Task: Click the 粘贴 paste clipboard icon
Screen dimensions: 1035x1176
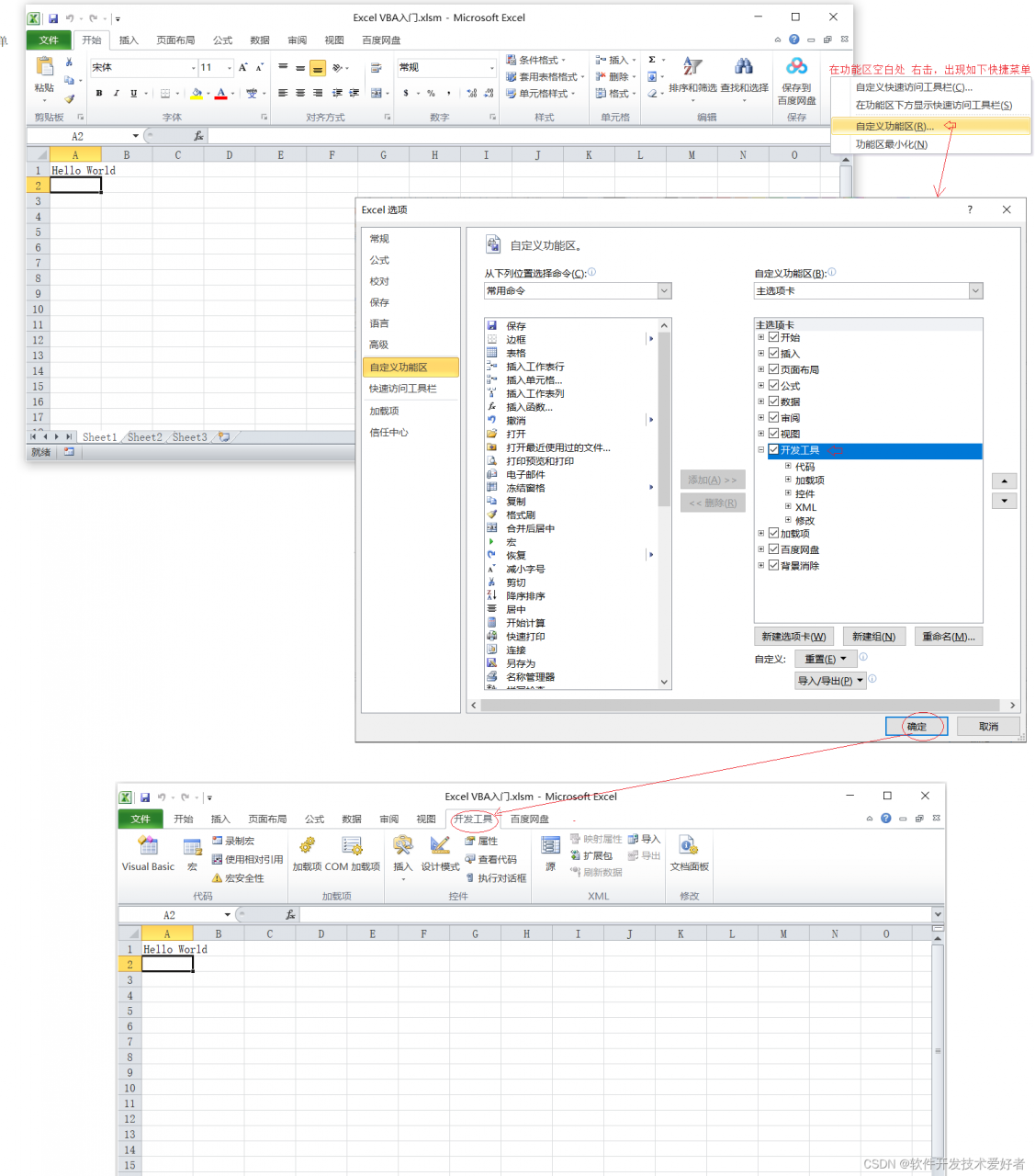Action: tap(44, 67)
